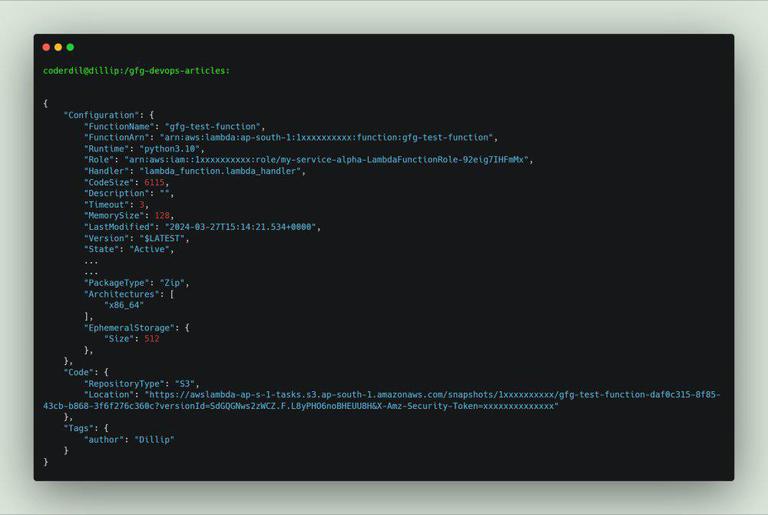Click the S3 RepositoryType value
Viewport: 768px width, 515px height.
(185, 384)
